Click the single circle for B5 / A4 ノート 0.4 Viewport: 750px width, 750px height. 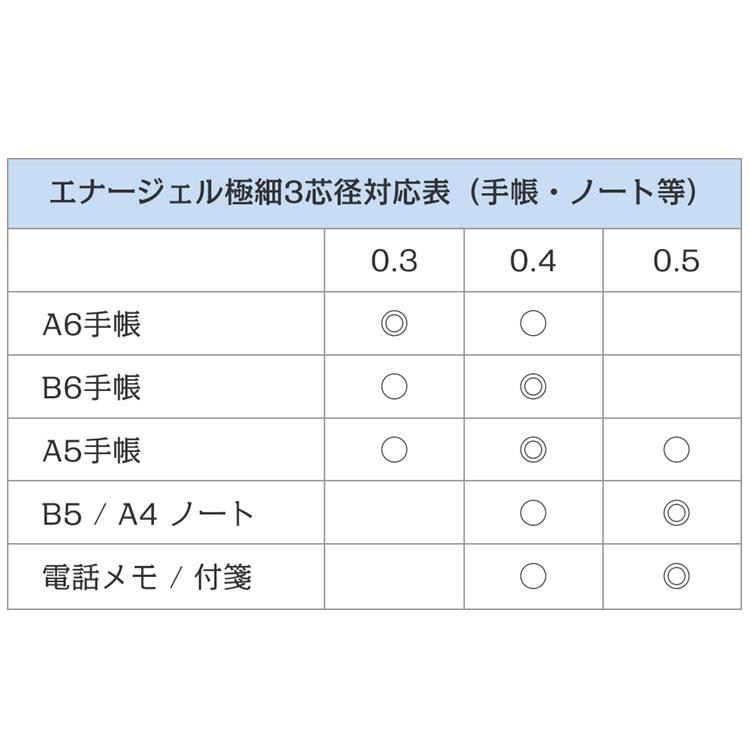[533, 513]
